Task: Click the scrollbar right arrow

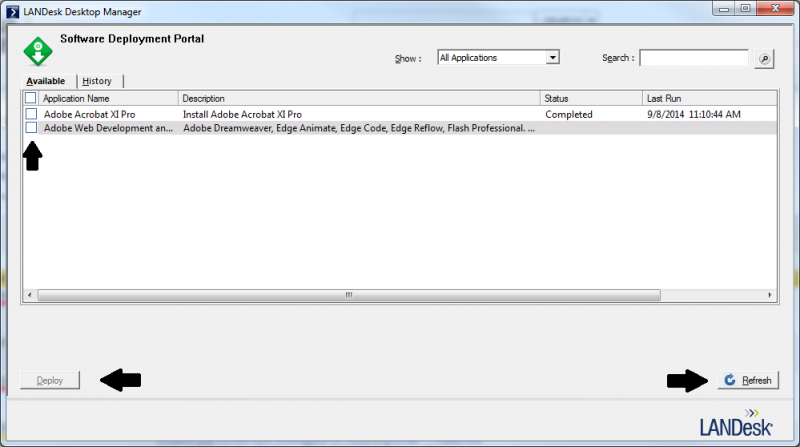Action: point(770,295)
